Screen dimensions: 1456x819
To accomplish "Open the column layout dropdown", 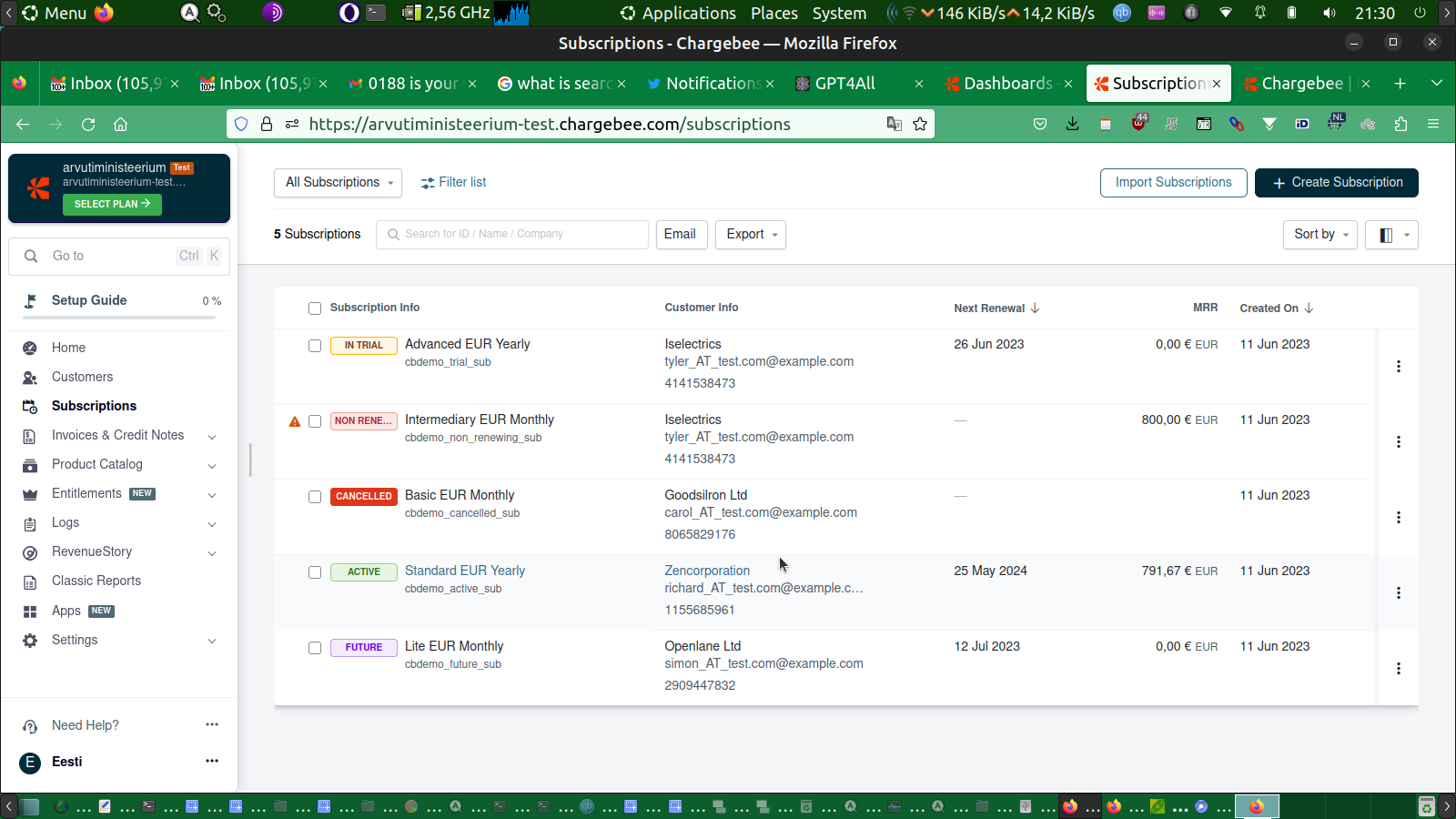I will [1391, 235].
